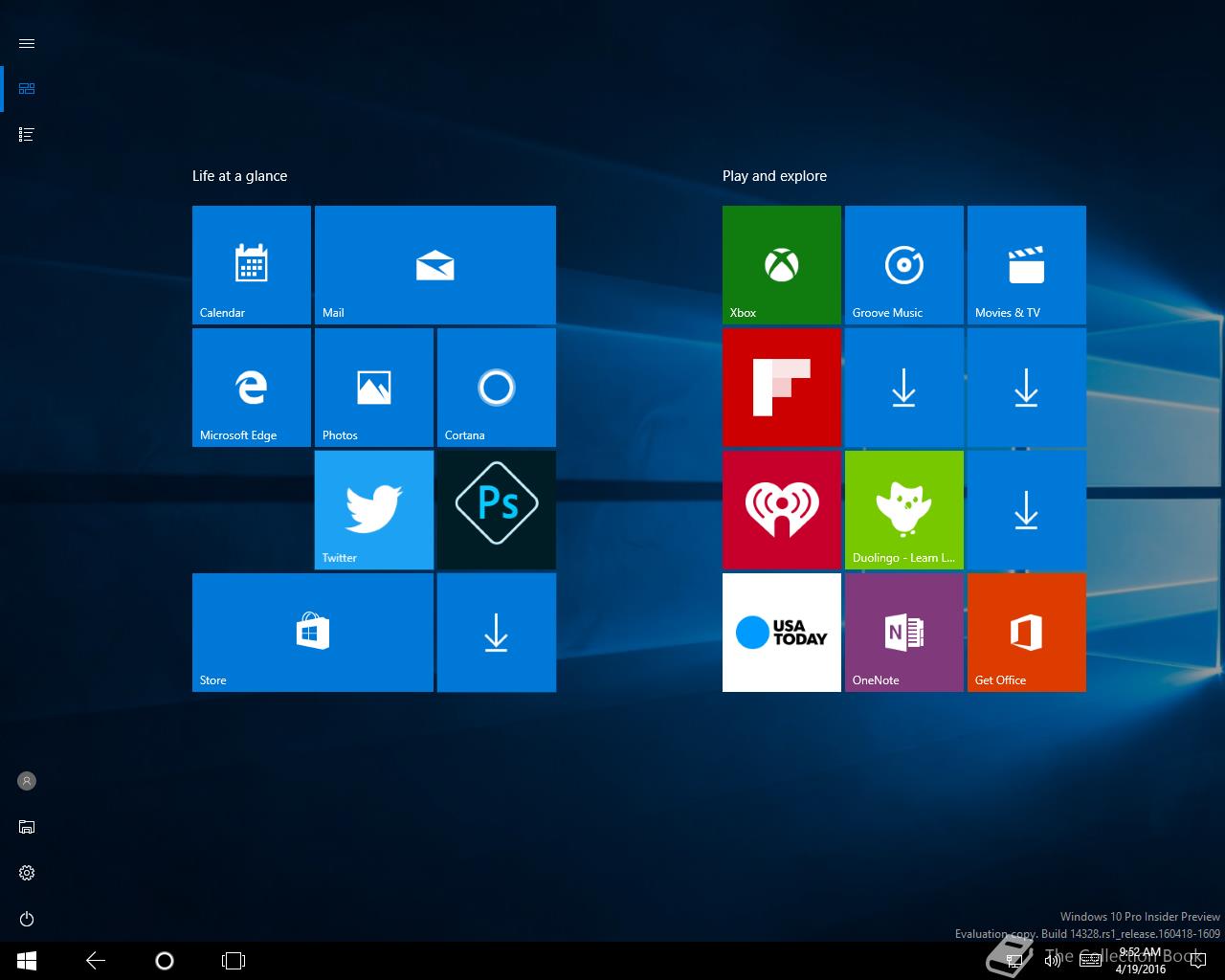Launch the iHeartRadio tile

tap(782, 510)
